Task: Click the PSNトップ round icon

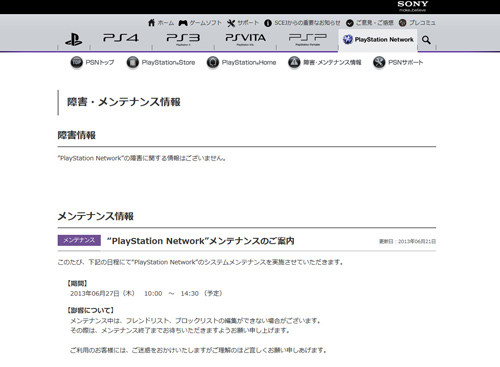Action: pos(77,62)
